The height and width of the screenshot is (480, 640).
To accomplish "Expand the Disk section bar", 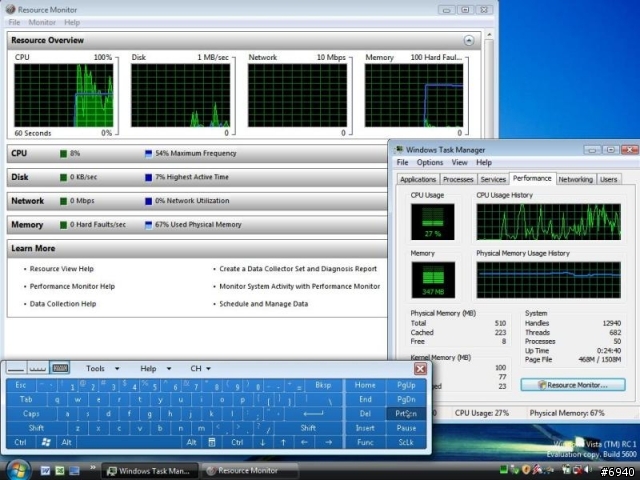I will (197, 177).
